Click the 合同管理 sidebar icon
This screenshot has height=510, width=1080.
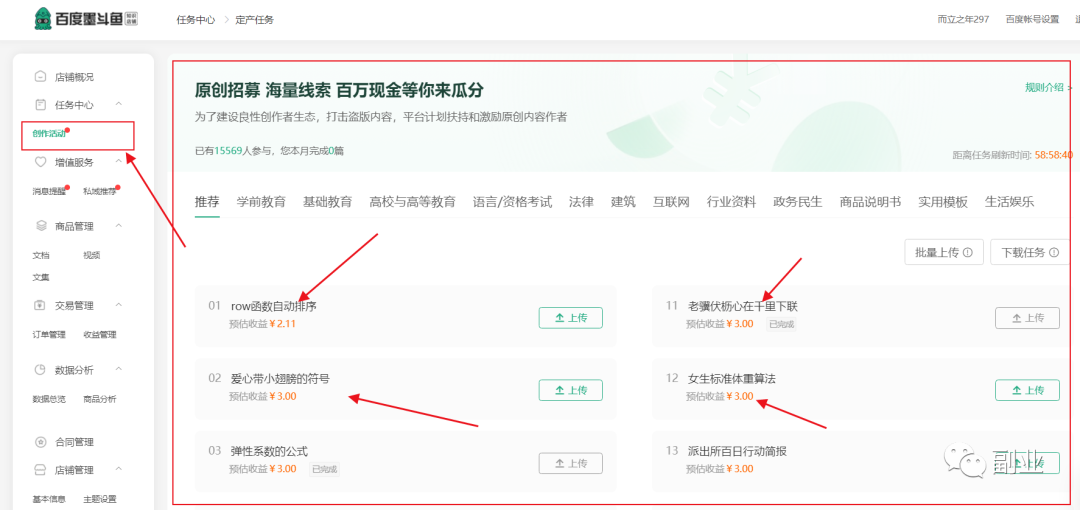click(x=41, y=442)
